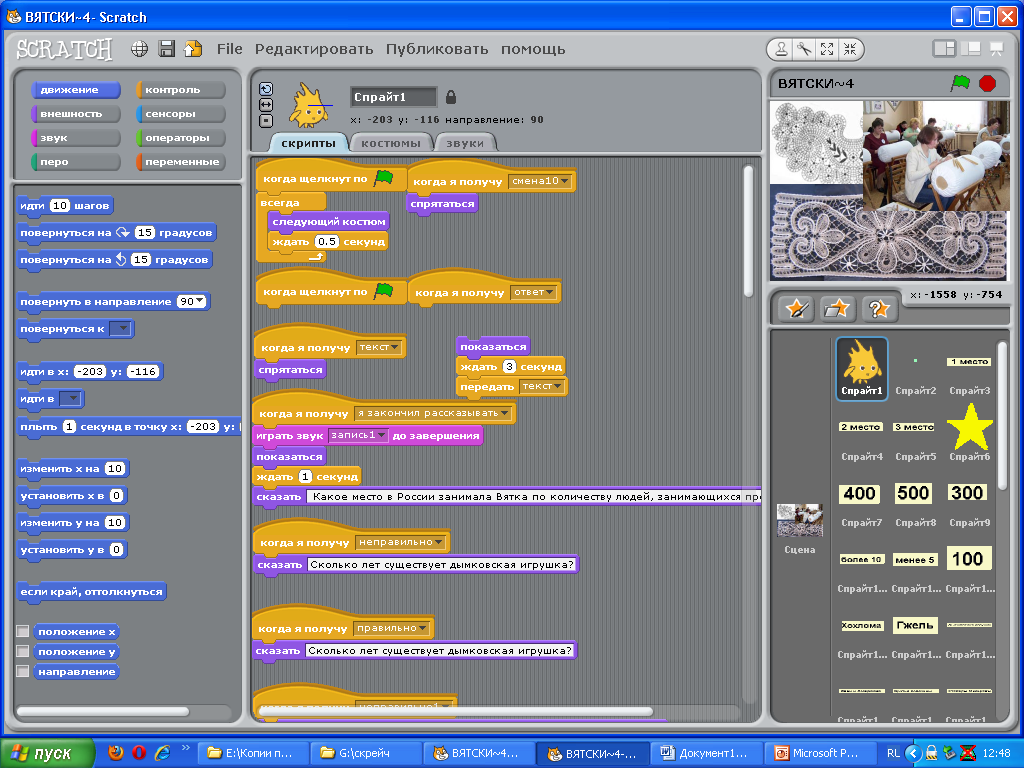The height and width of the screenshot is (768, 1024).
Task: Switch to the скрипты tab
Action: [308, 143]
